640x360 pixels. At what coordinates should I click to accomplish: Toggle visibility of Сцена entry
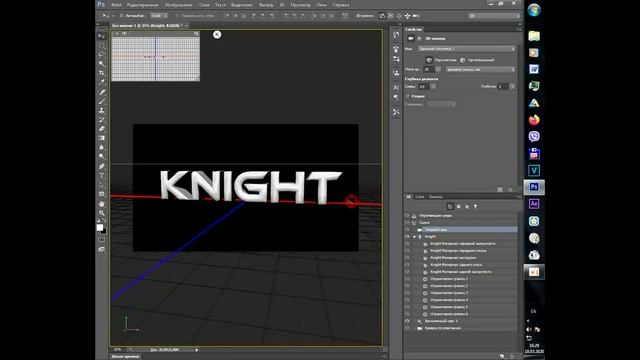[x=407, y=222]
